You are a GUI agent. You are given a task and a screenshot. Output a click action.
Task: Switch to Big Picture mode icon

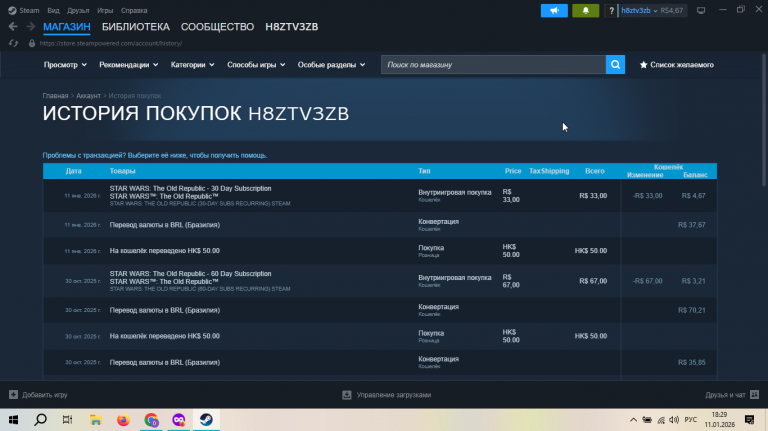click(x=701, y=10)
